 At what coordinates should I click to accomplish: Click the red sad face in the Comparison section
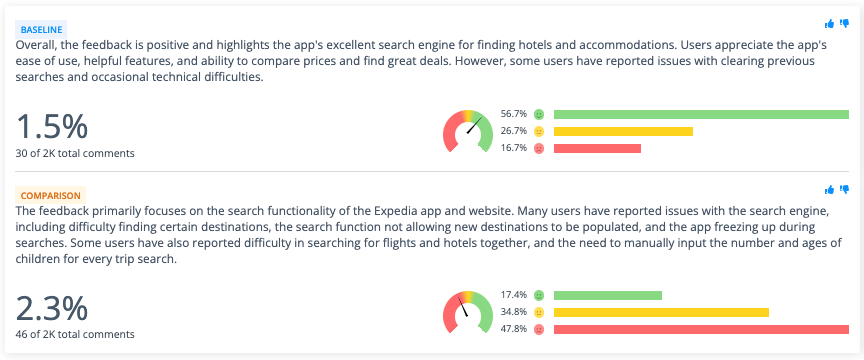(539, 329)
